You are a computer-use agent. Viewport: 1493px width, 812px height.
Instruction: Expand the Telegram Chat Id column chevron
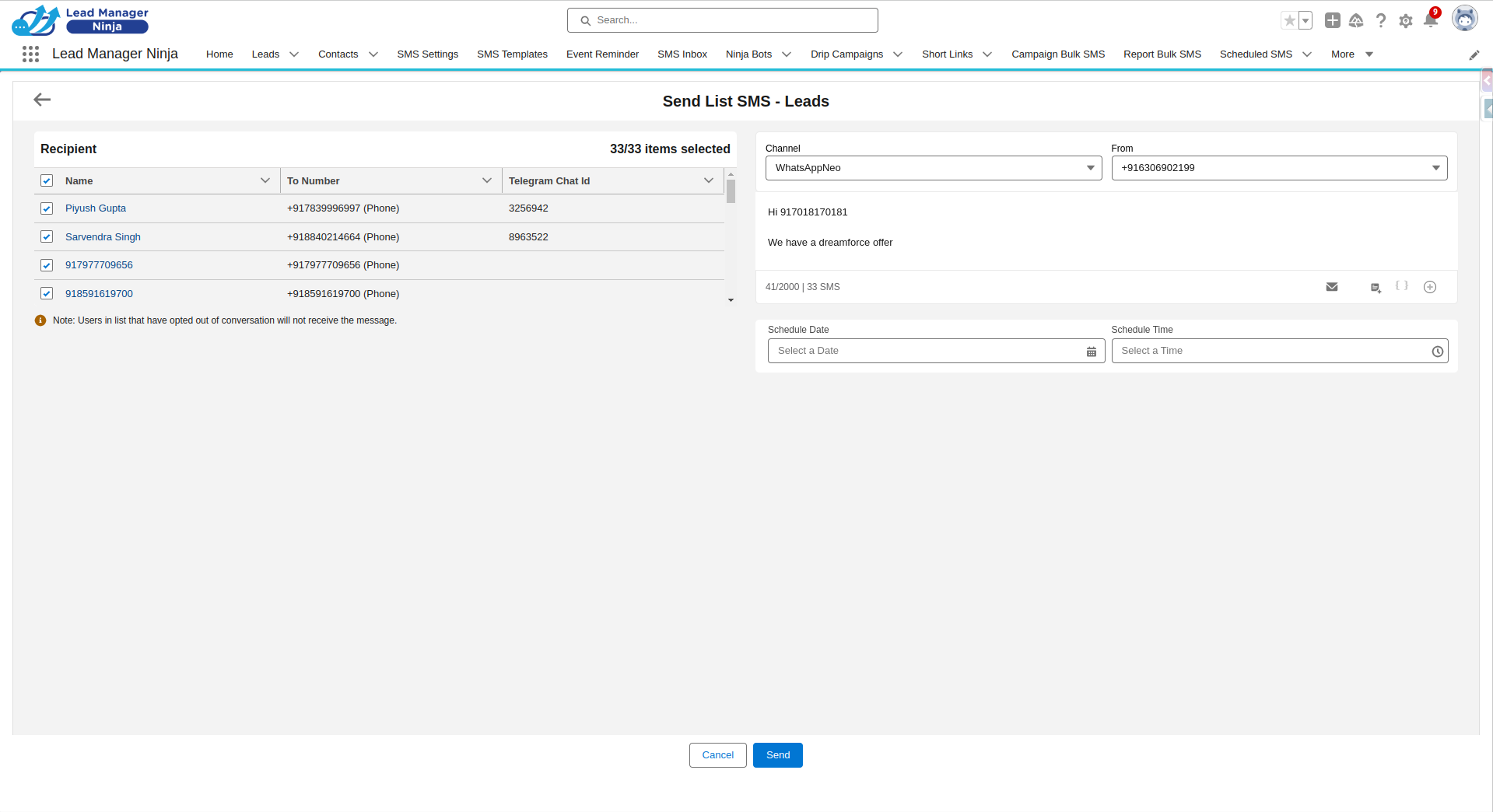point(709,180)
